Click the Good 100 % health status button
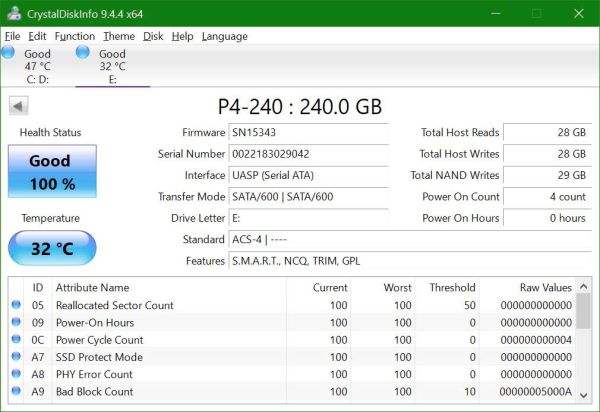 tap(52, 171)
